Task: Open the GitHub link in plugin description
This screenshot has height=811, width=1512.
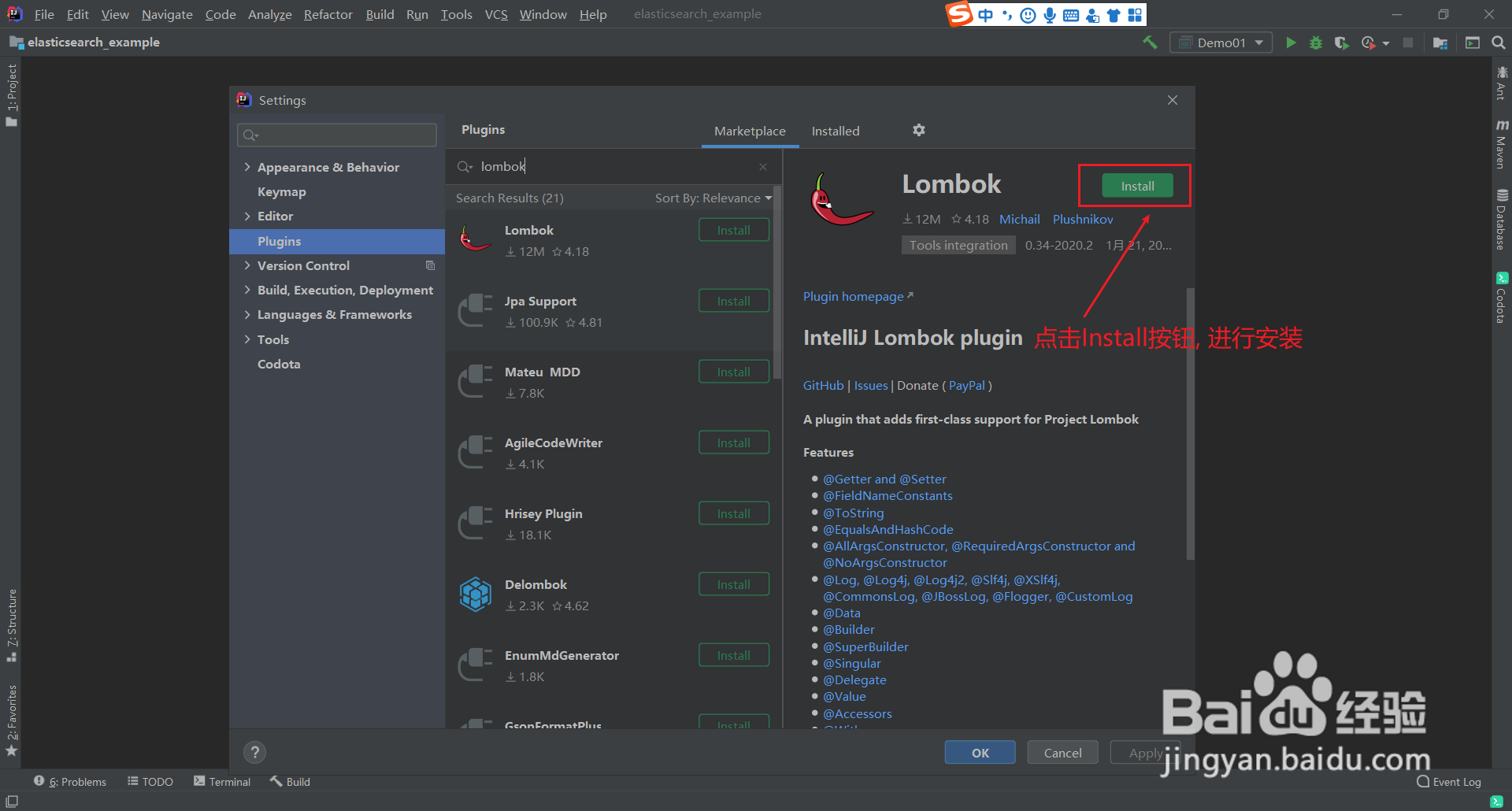Action: pos(823,385)
